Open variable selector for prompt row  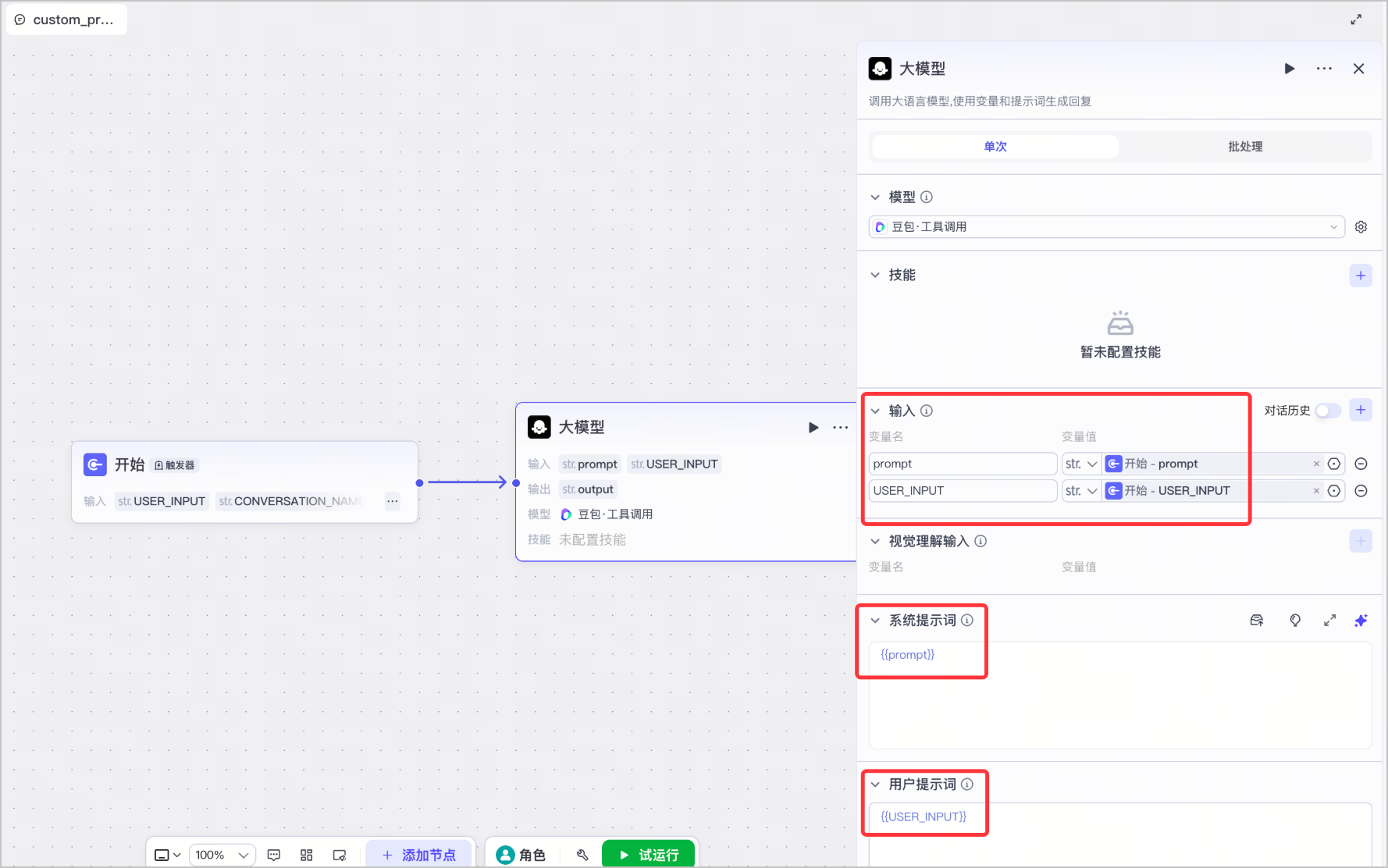pyautogui.click(x=1334, y=464)
